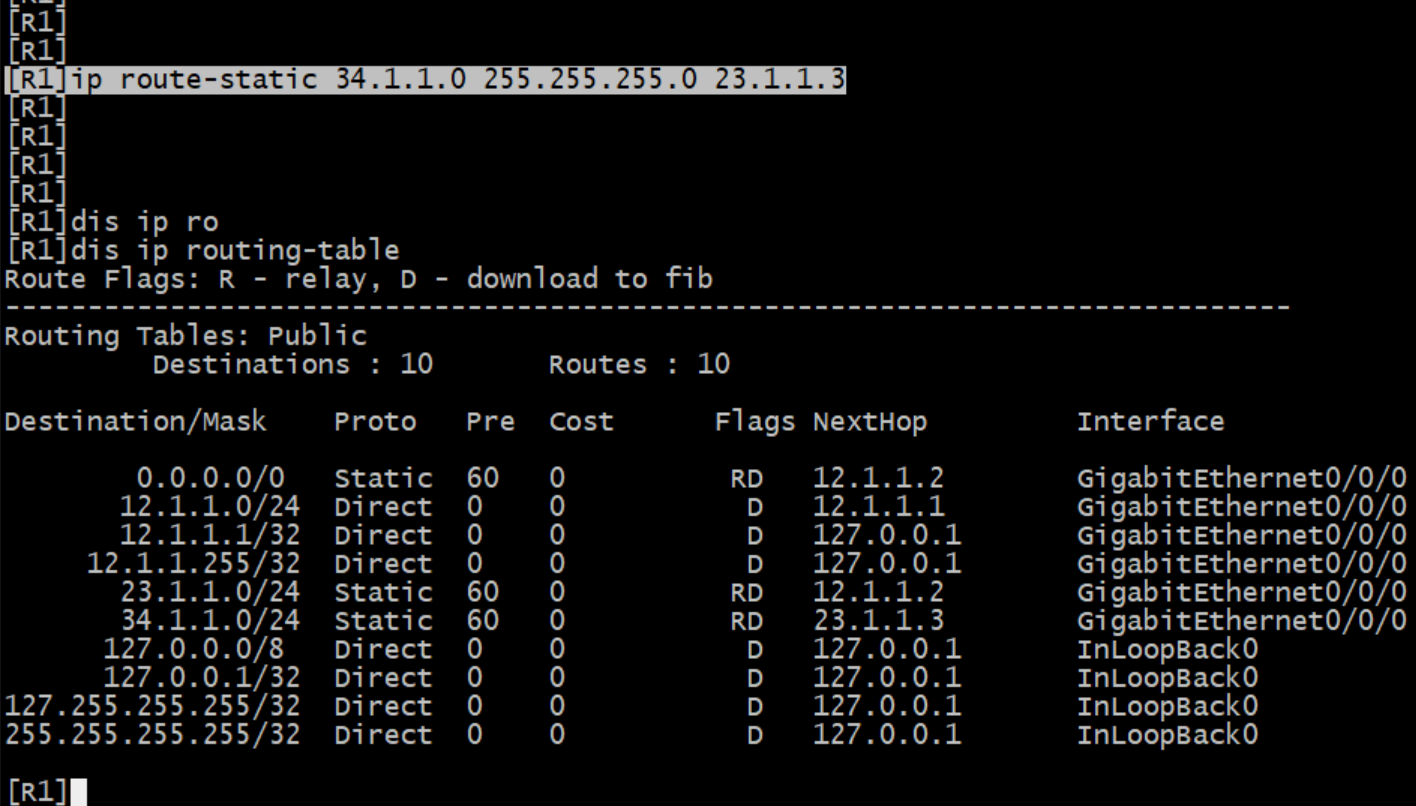This screenshot has height=806, width=1416.
Task: Click Direct proto of 12.1.1.0/24 row
Action: pos(383,507)
